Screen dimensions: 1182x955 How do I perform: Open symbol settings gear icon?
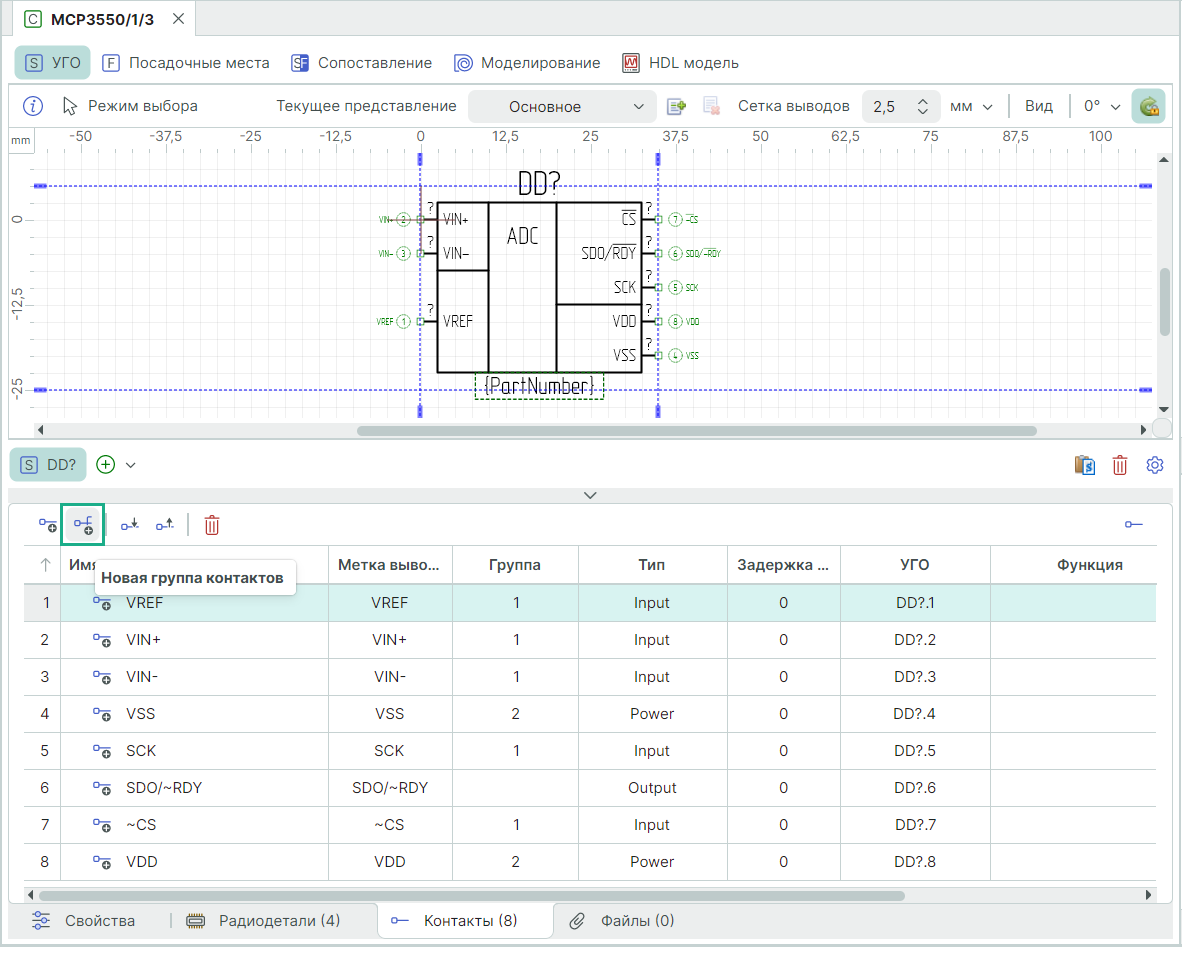pyautogui.click(x=1155, y=465)
